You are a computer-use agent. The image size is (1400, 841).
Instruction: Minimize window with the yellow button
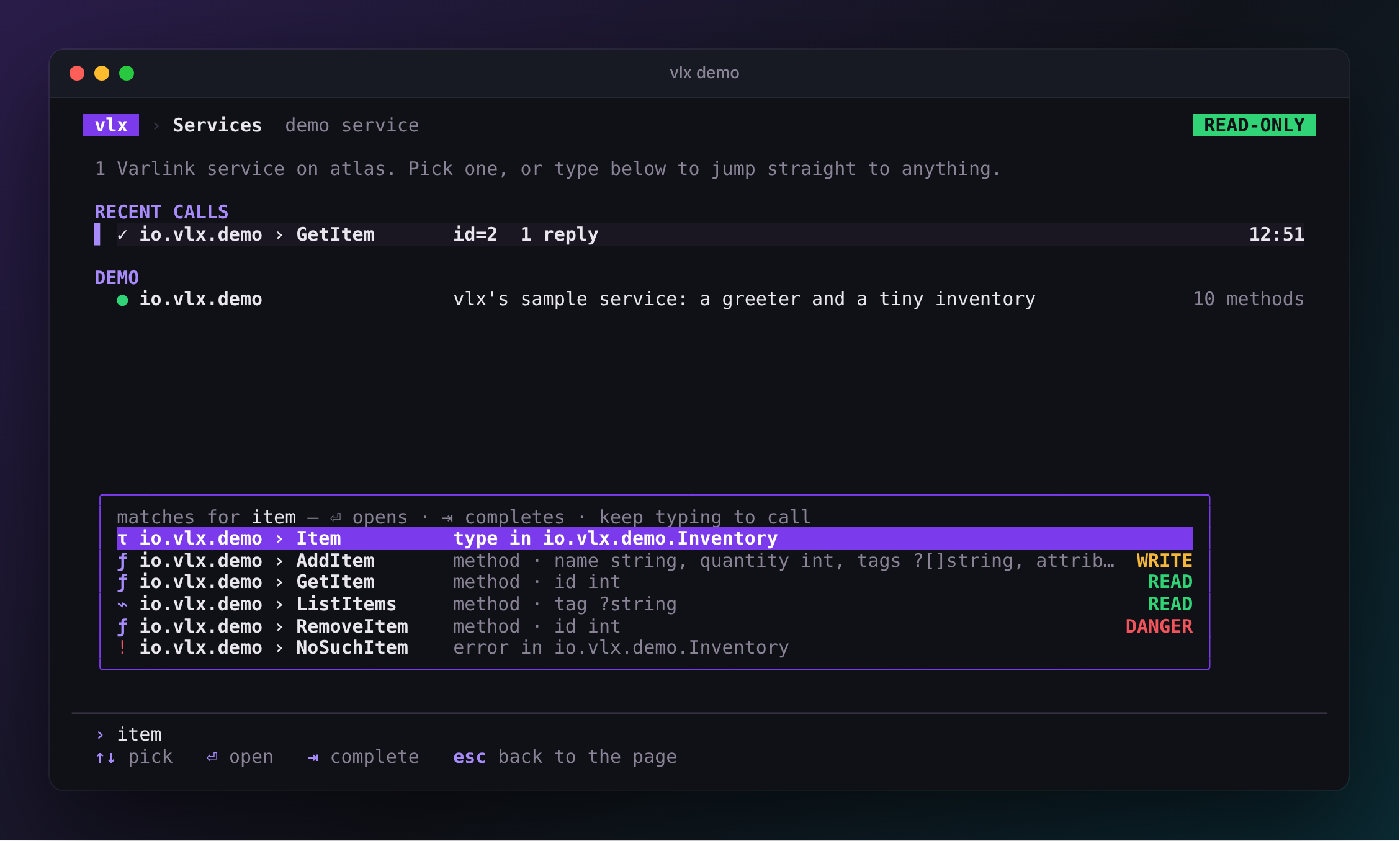click(102, 73)
